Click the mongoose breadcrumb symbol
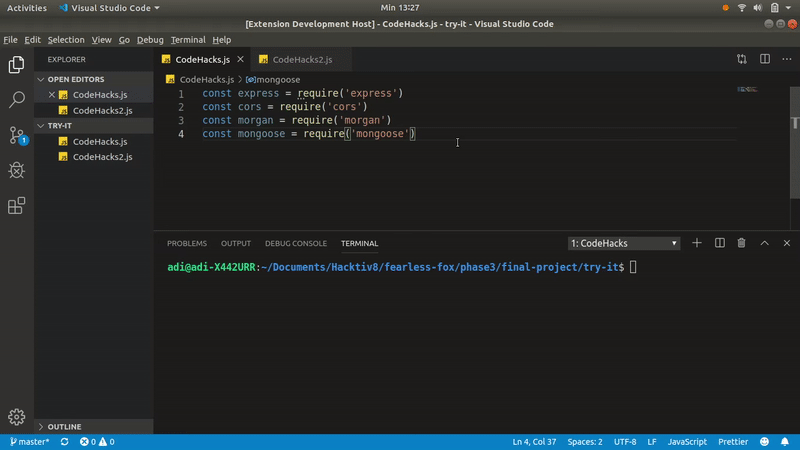This screenshot has width=800, height=450. (x=273, y=80)
